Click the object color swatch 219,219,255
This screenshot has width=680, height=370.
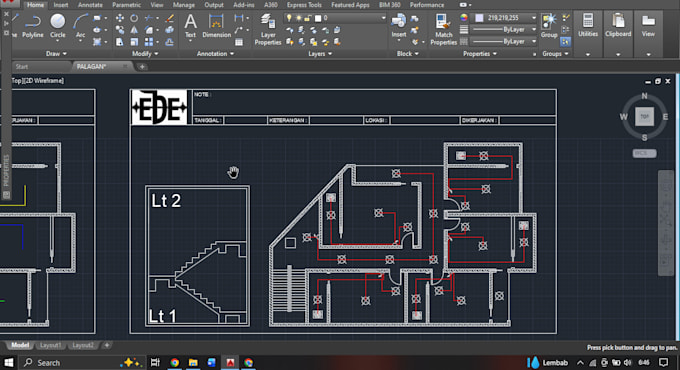coord(479,18)
